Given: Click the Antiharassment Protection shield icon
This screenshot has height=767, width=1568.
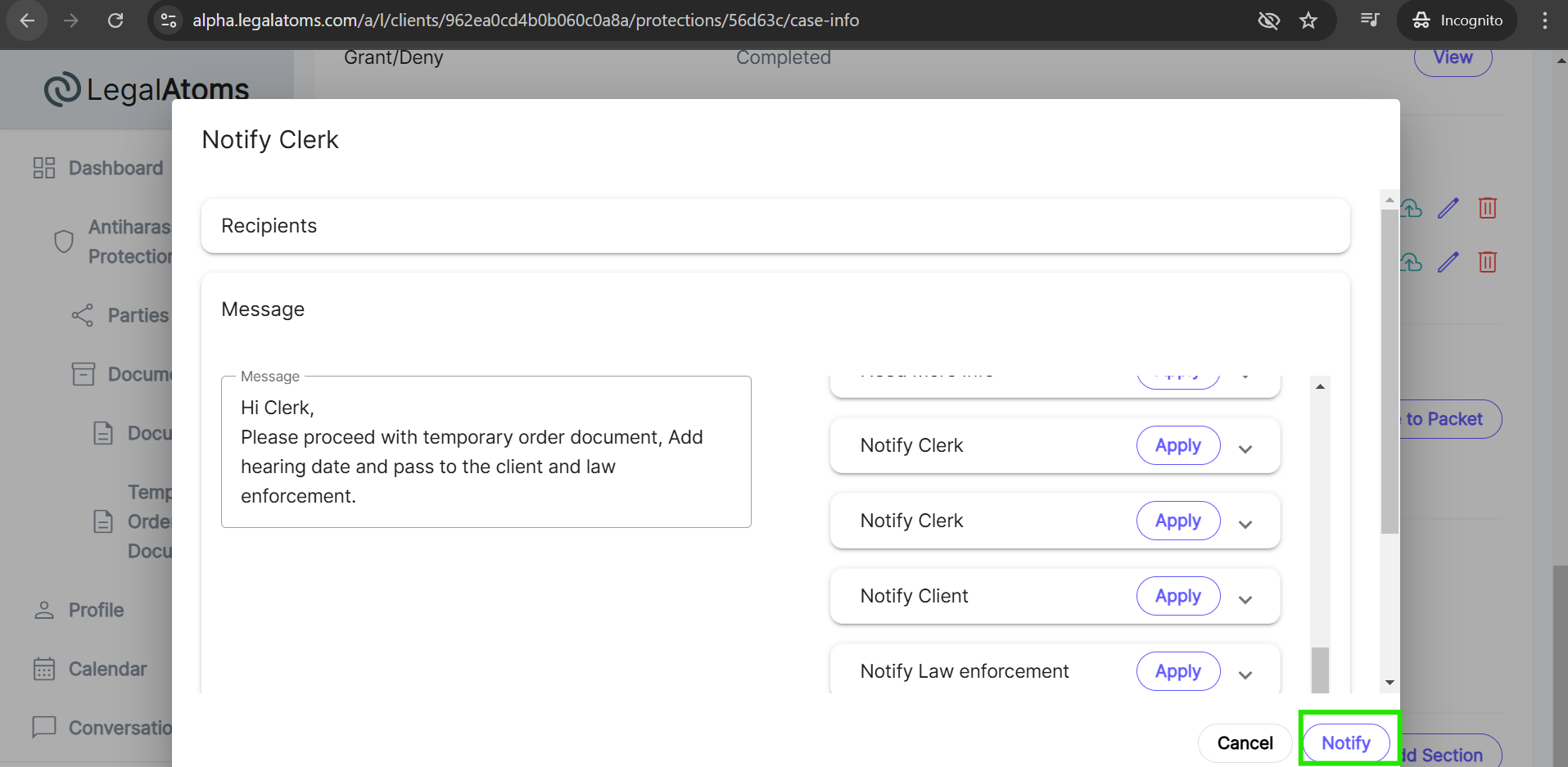Looking at the screenshot, I should coord(64,241).
